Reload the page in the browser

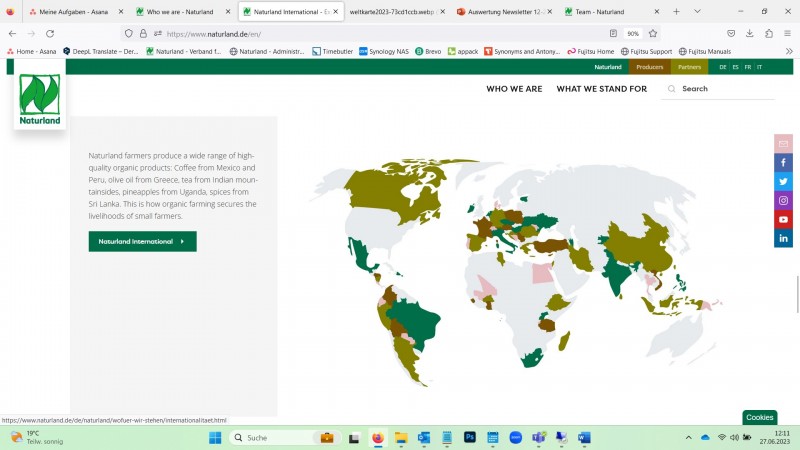[x=50, y=33]
